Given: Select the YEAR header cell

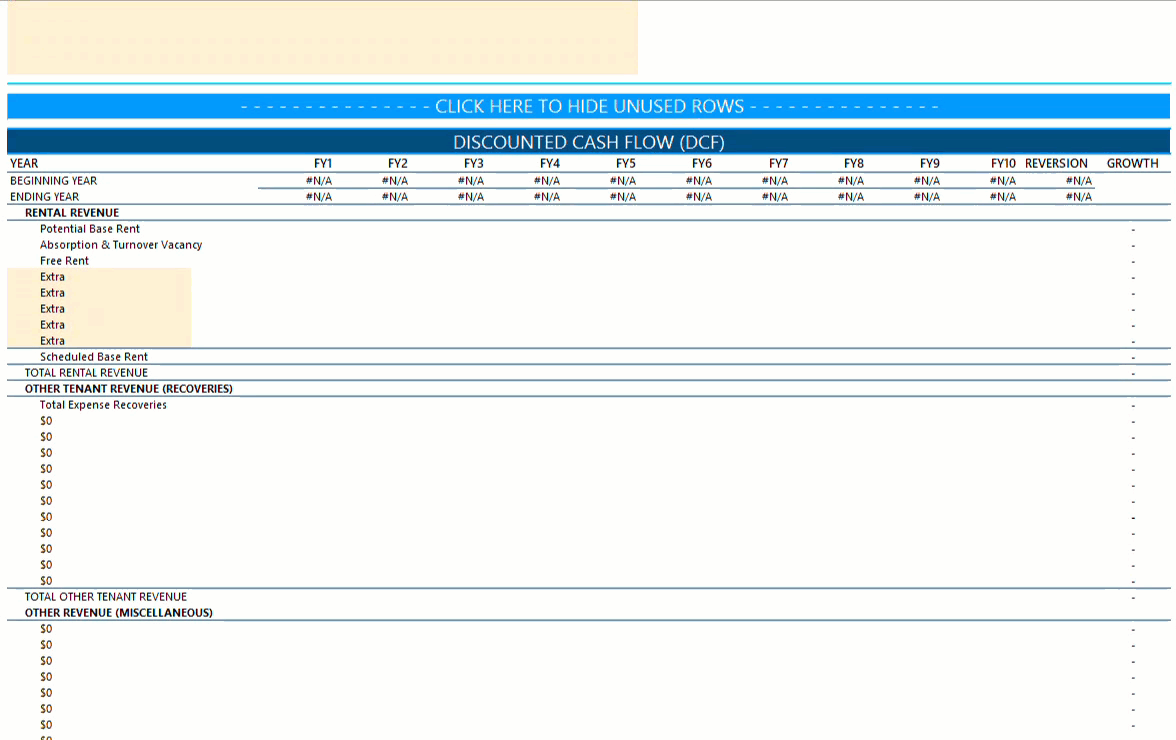Looking at the screenshot, I should [x=24, y=163].
